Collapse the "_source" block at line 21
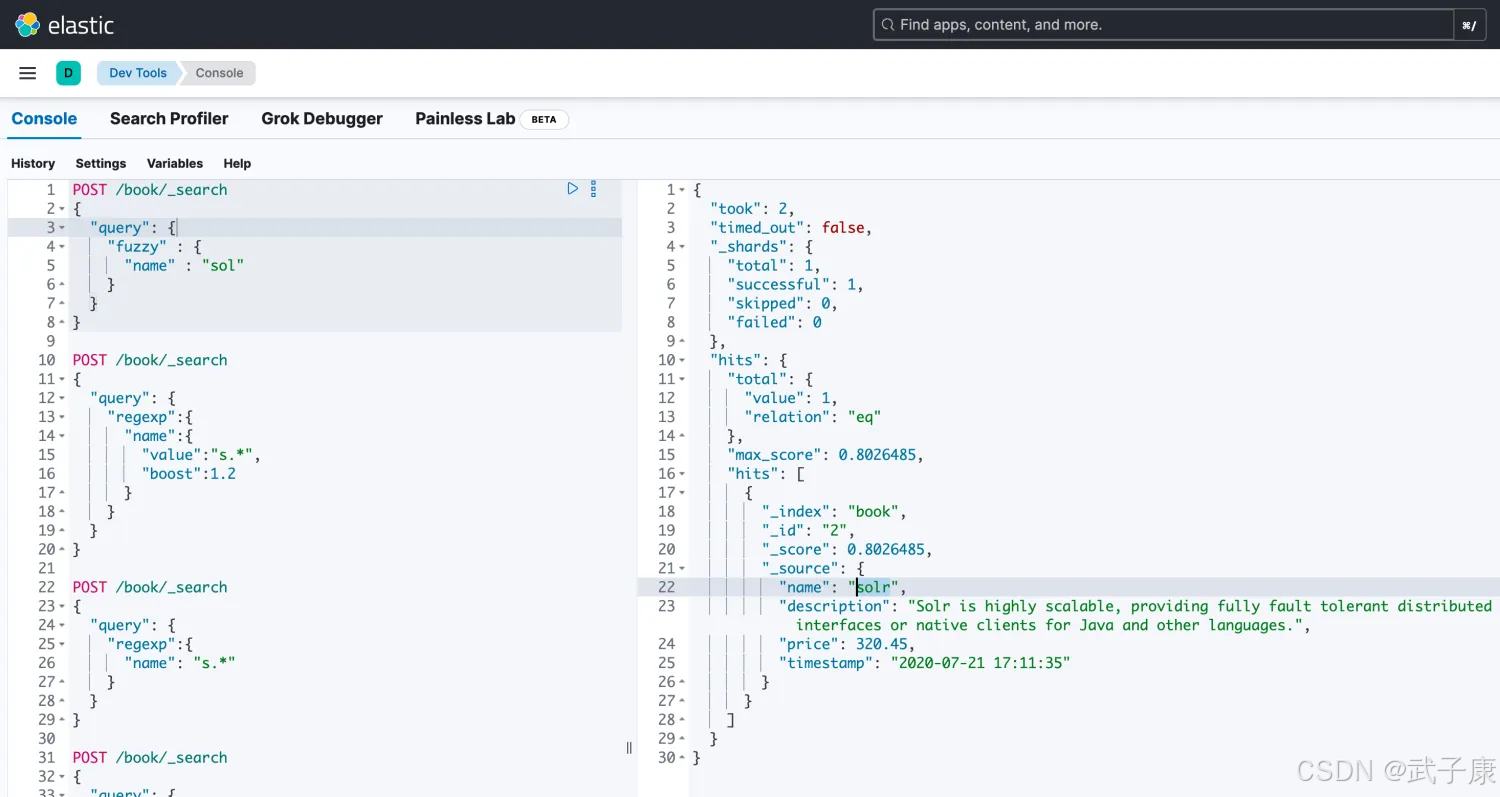The height and width of the screenshot is (797, 1500). (x=683, y=568)
